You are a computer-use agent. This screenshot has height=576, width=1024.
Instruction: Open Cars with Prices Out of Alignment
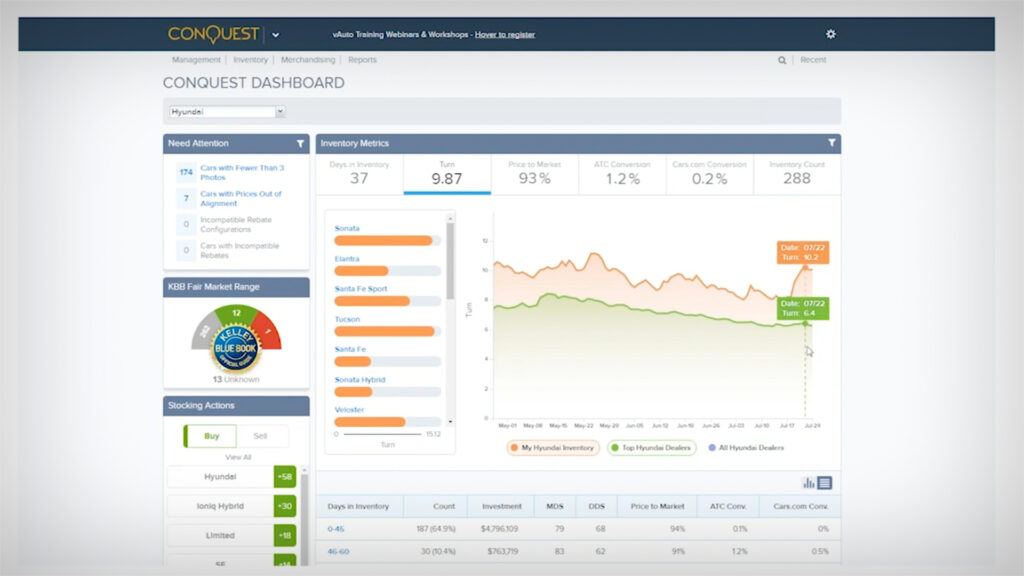pos(241,199)
